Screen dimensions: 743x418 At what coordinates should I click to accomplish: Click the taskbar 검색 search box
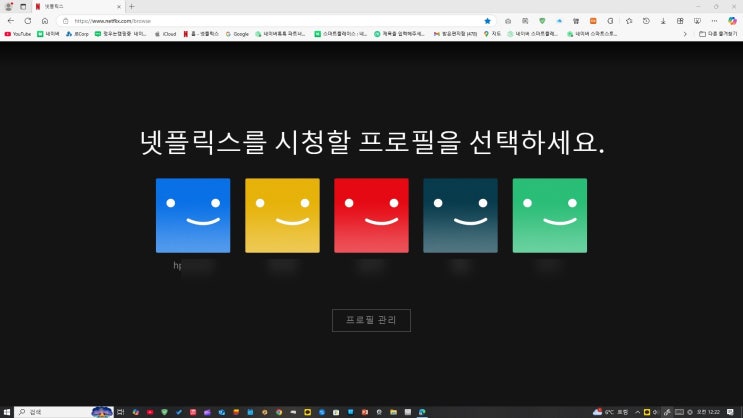pyautogui.click(x=64, y=412)
